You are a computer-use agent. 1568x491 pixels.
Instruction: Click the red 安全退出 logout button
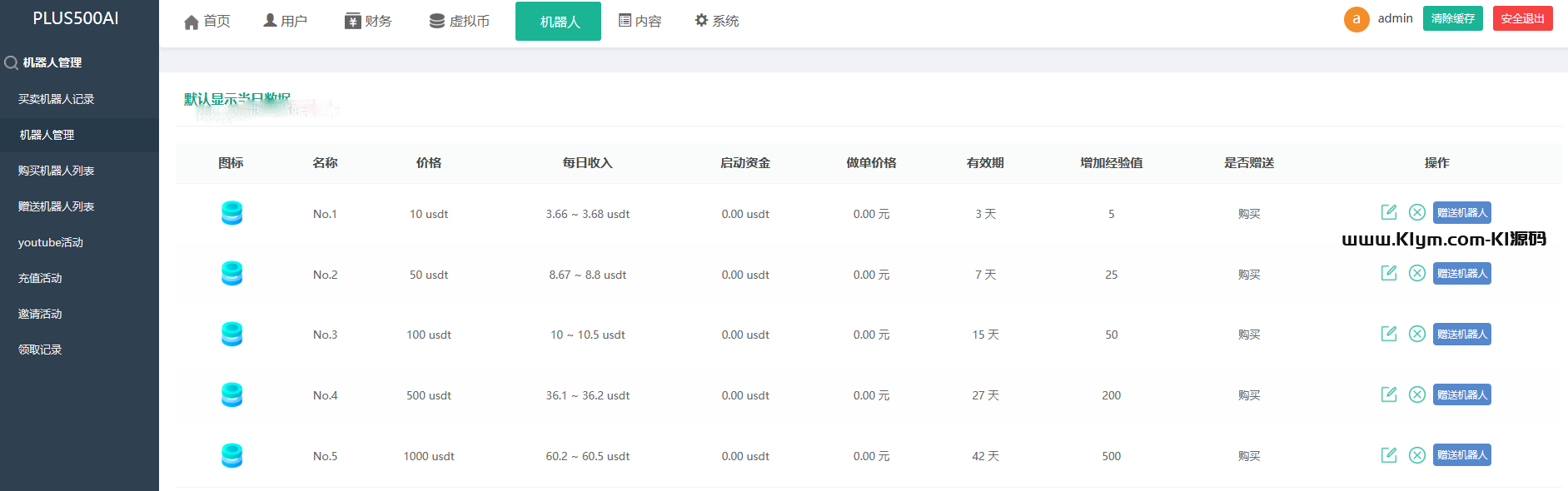[1522, 18]
